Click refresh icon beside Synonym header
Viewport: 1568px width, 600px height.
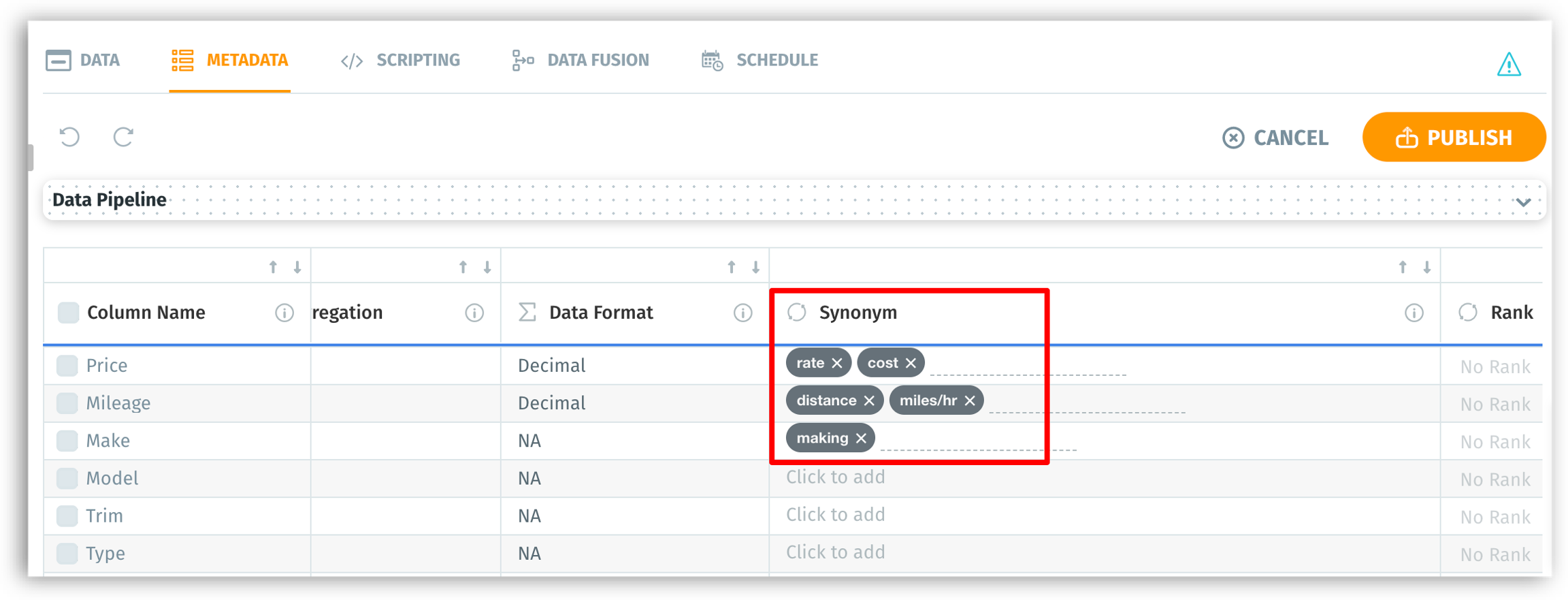click(797, 313)
